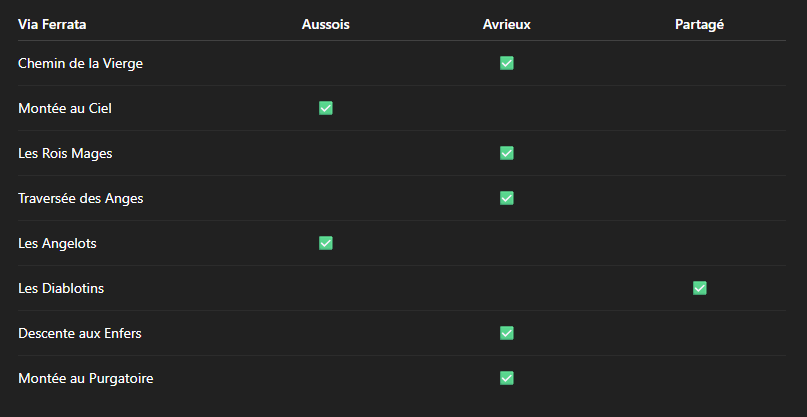
Task: Click the Aussois checkmark for Montée au Ciel
Action: pyautogui.click(x=326, y=108)
